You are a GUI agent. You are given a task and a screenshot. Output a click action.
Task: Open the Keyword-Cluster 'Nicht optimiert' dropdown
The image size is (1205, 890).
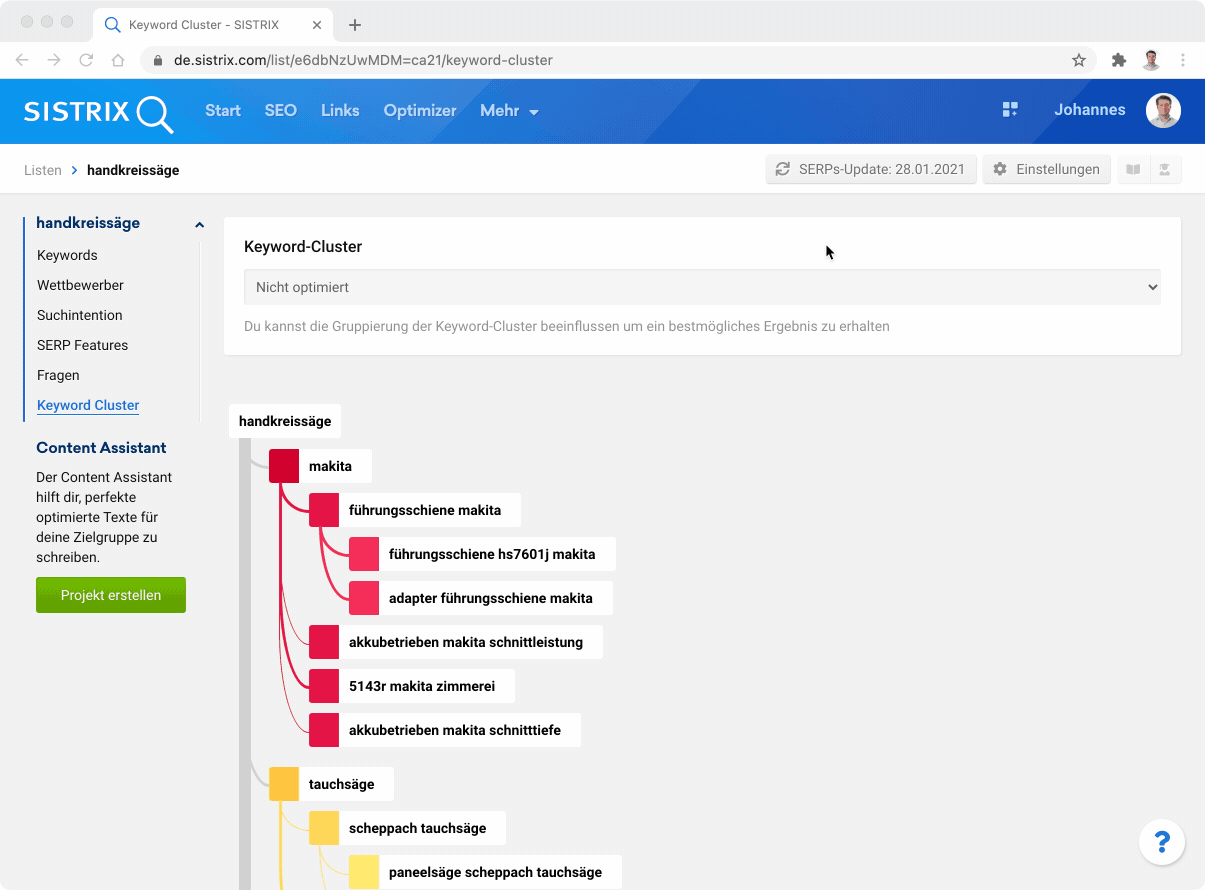(702, 287)
